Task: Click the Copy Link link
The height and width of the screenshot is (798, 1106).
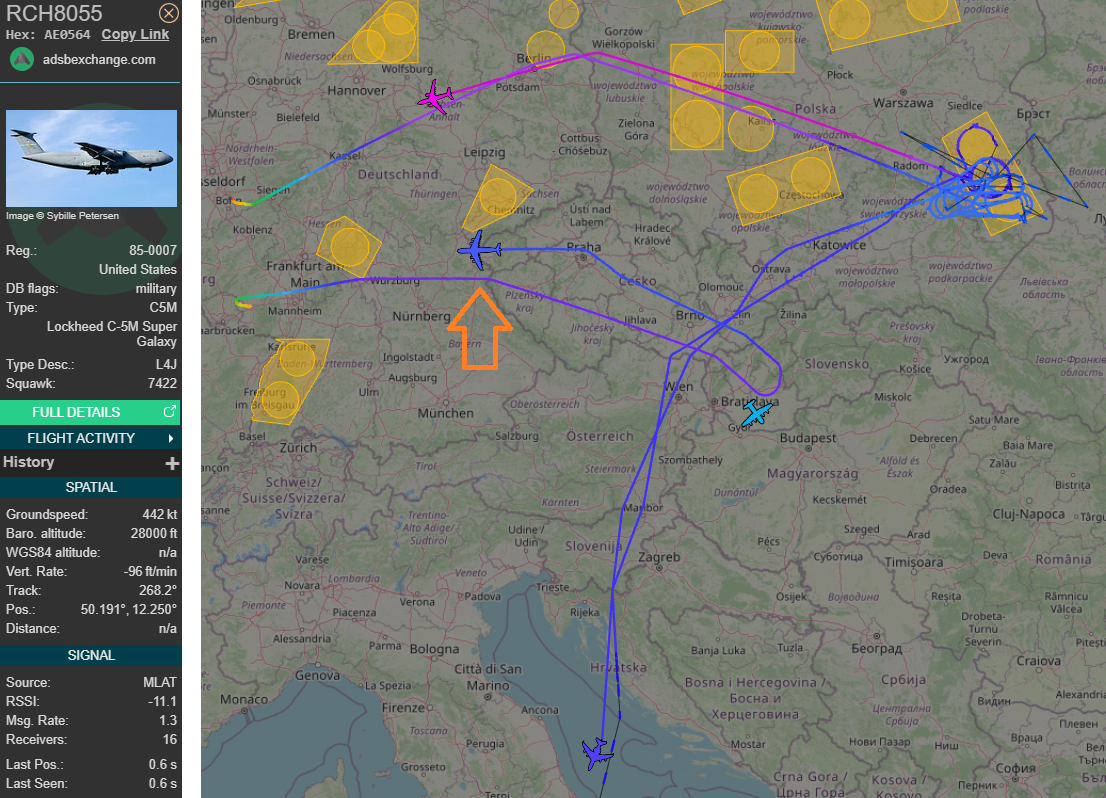Action: click(135, 34)
